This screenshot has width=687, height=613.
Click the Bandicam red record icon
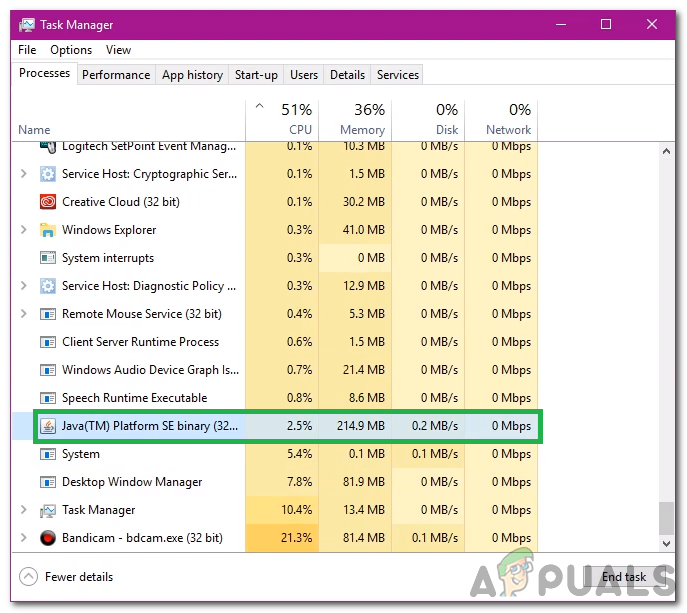(48, 538)
